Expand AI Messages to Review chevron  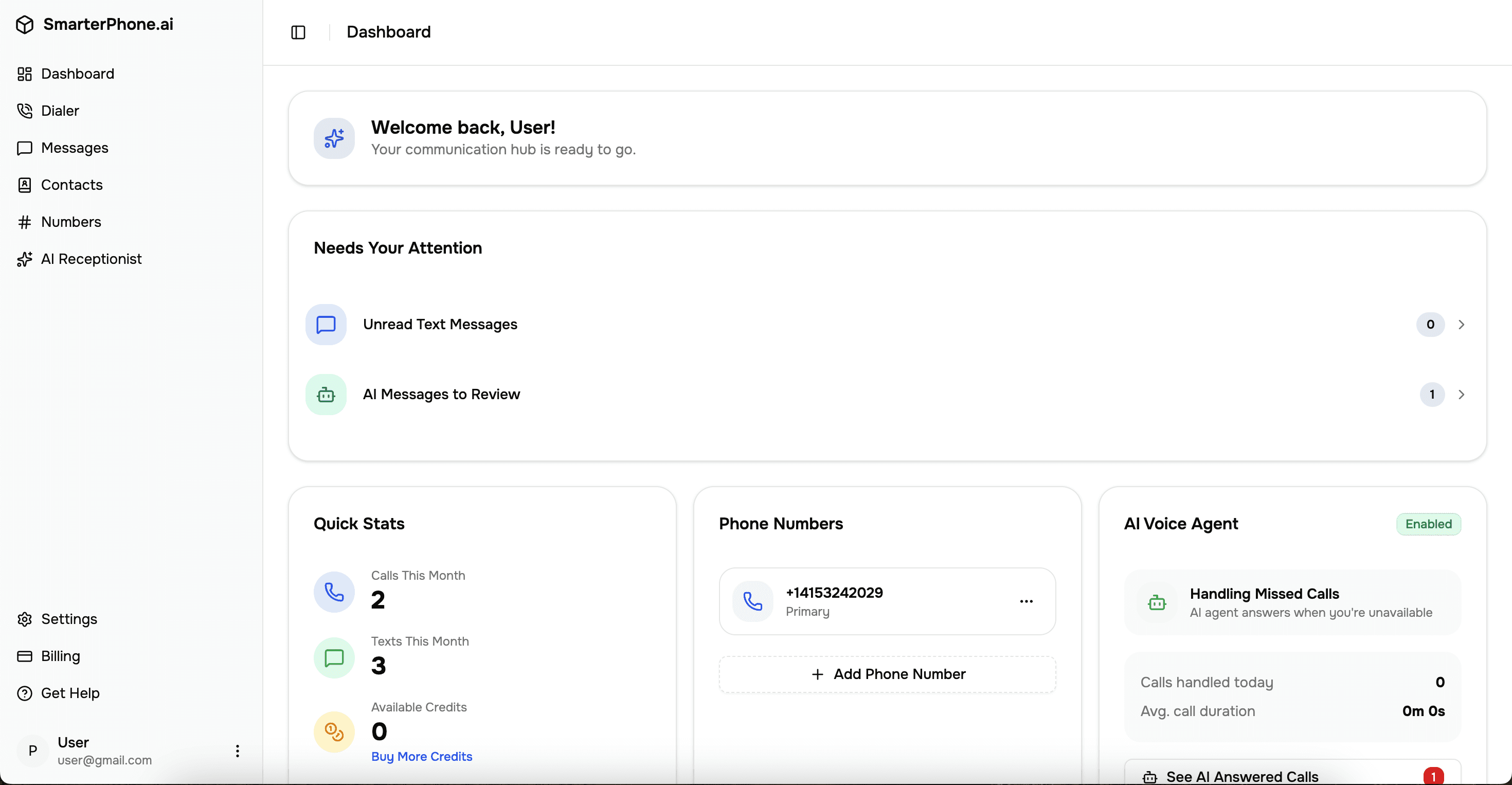1462,395
